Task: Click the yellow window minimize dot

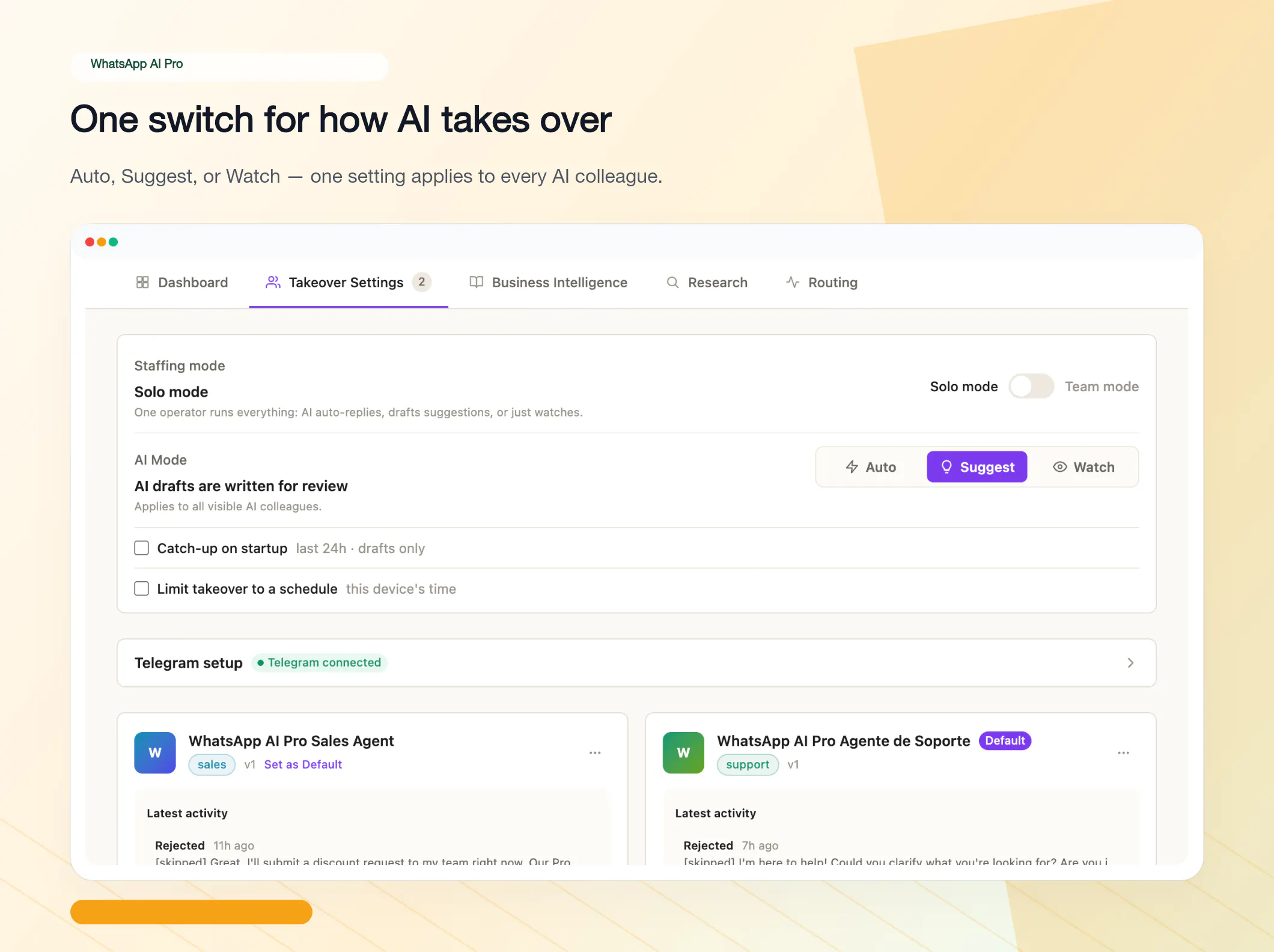Action: click(102, 242)
